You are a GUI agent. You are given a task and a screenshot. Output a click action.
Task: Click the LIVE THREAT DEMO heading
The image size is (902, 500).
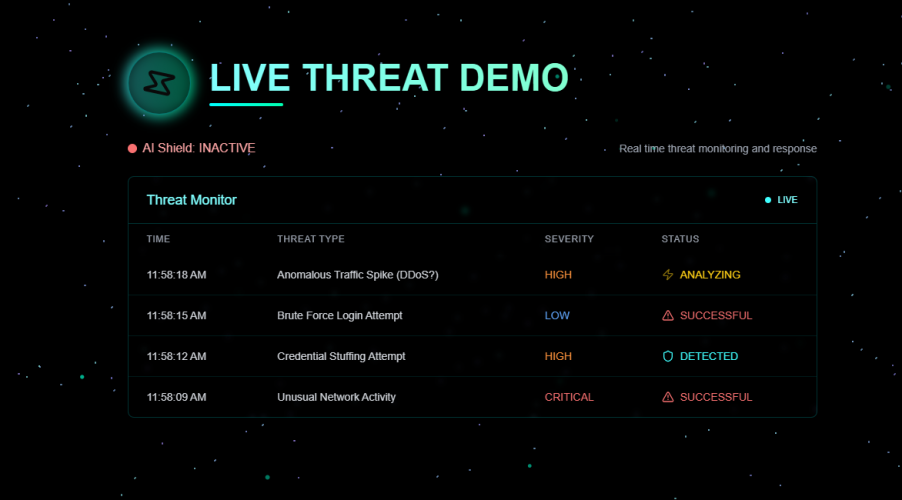(x=389, y=78)
